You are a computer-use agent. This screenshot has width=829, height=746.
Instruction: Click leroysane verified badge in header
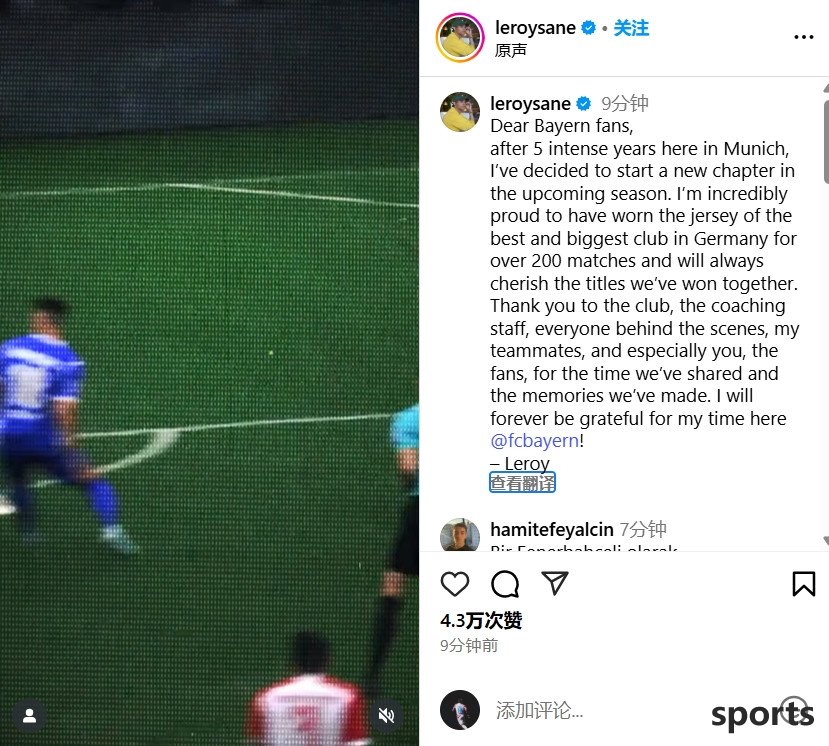tap(588, 27)
